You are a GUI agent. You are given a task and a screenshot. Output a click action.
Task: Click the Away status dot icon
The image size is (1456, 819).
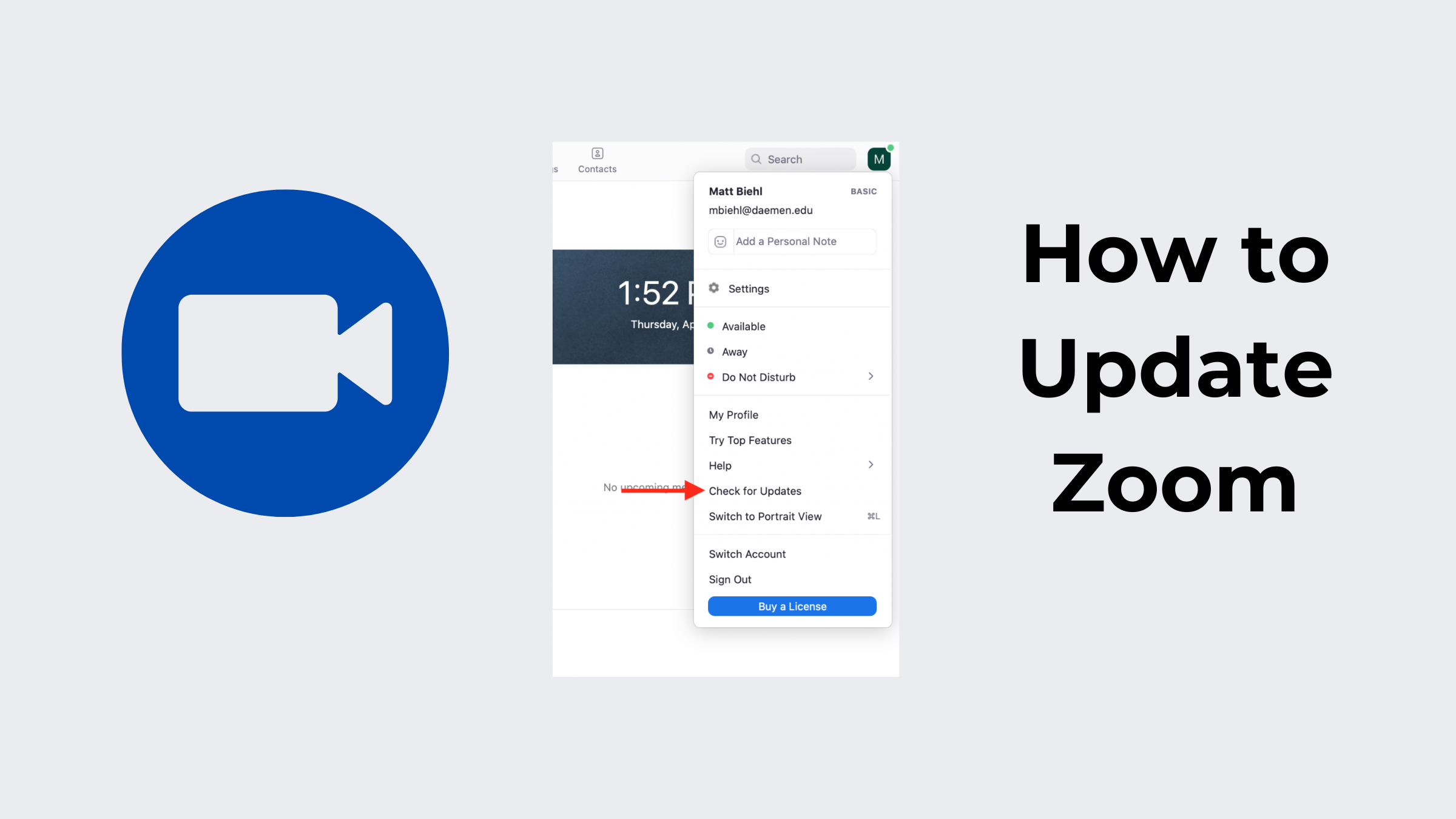711,351
